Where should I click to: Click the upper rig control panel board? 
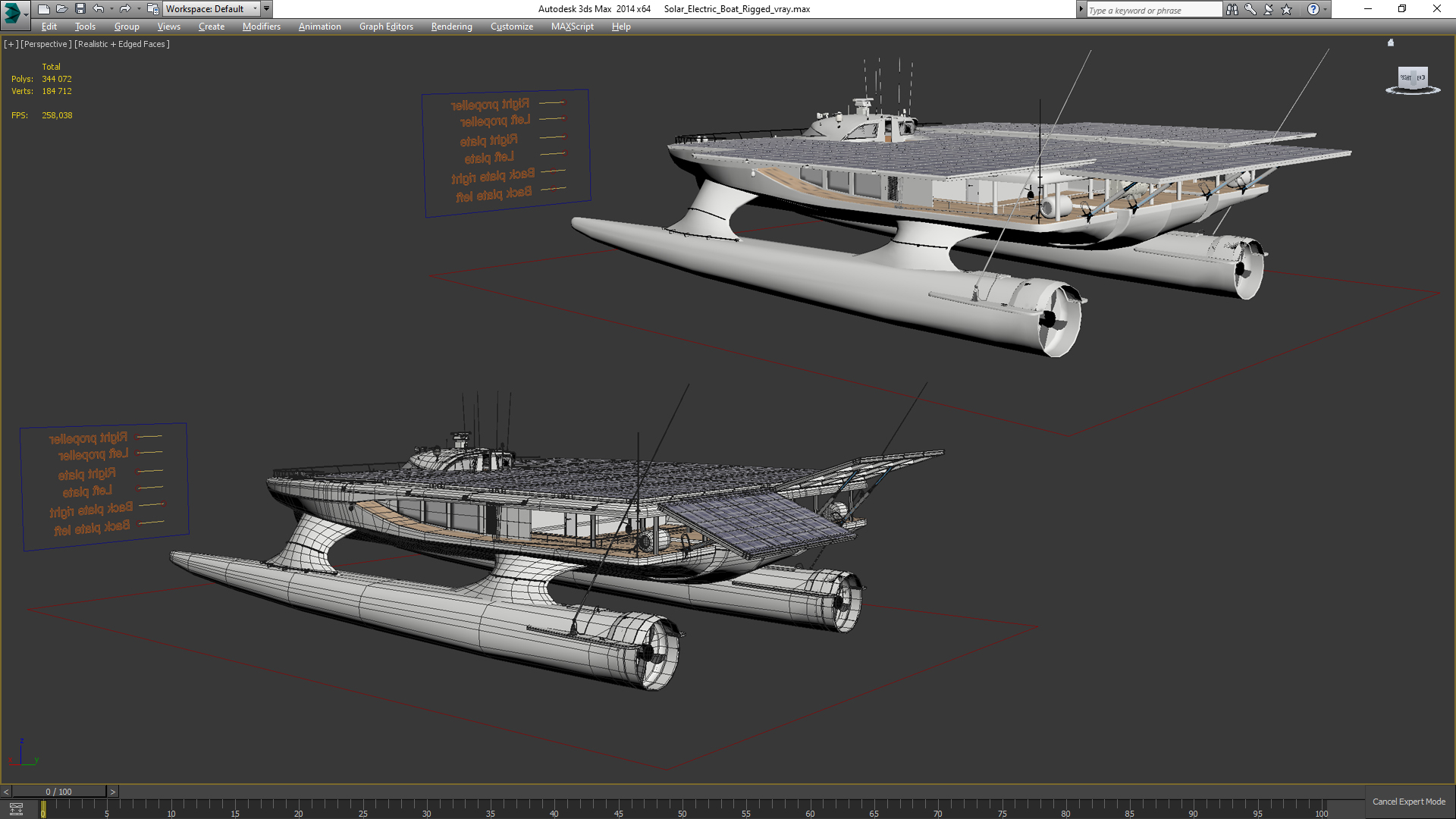click(506, 153)
